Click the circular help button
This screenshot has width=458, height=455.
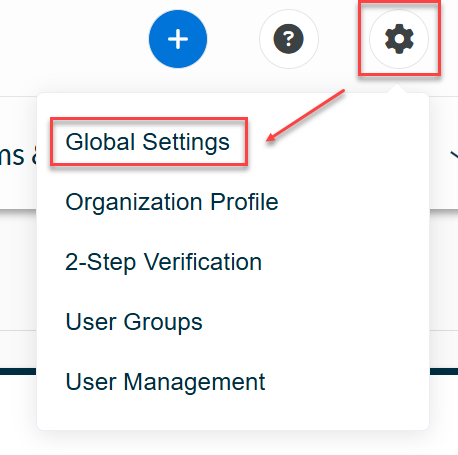pyautogui.click(x=289, y=39)
